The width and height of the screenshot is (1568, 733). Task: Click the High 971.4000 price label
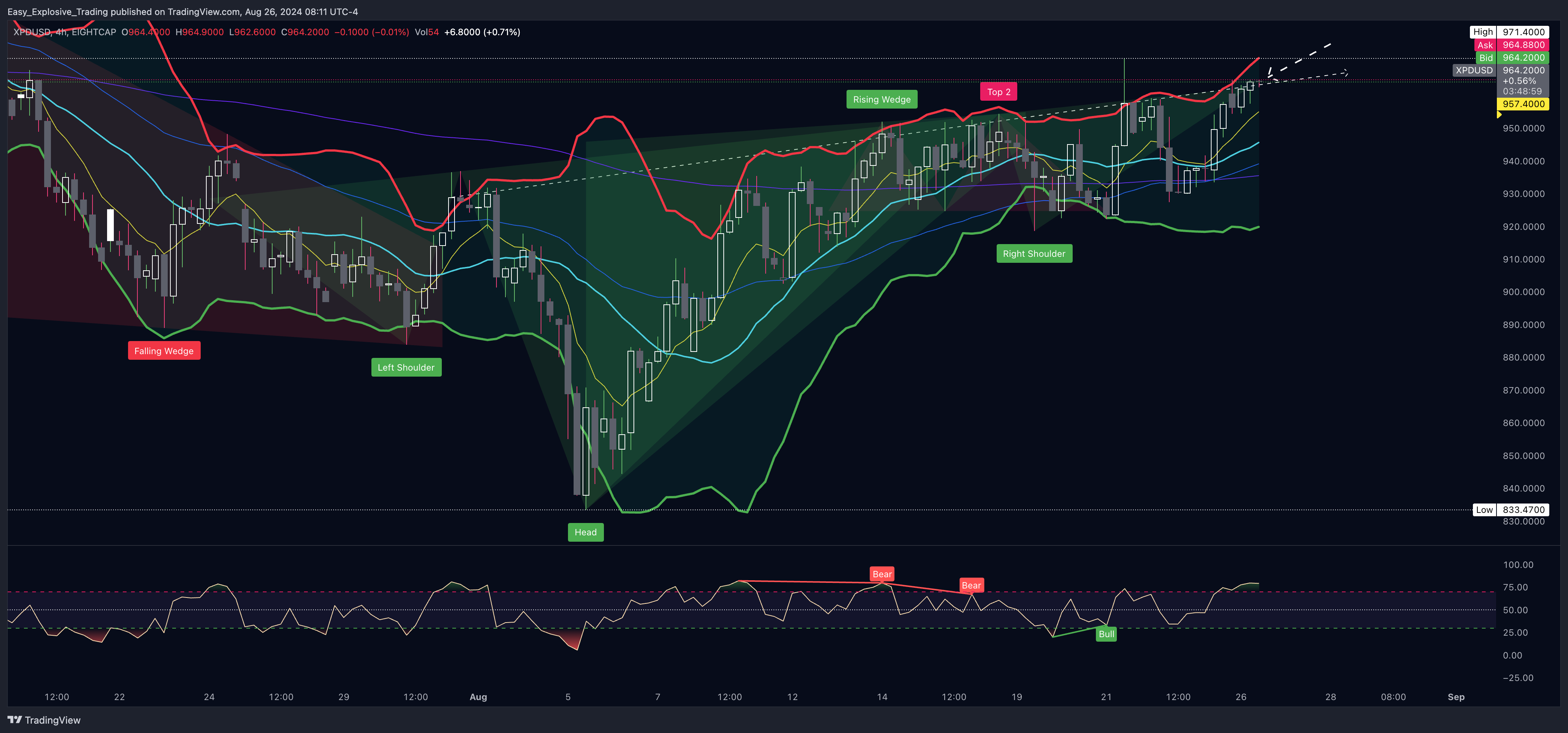[x=1510, y=32]
